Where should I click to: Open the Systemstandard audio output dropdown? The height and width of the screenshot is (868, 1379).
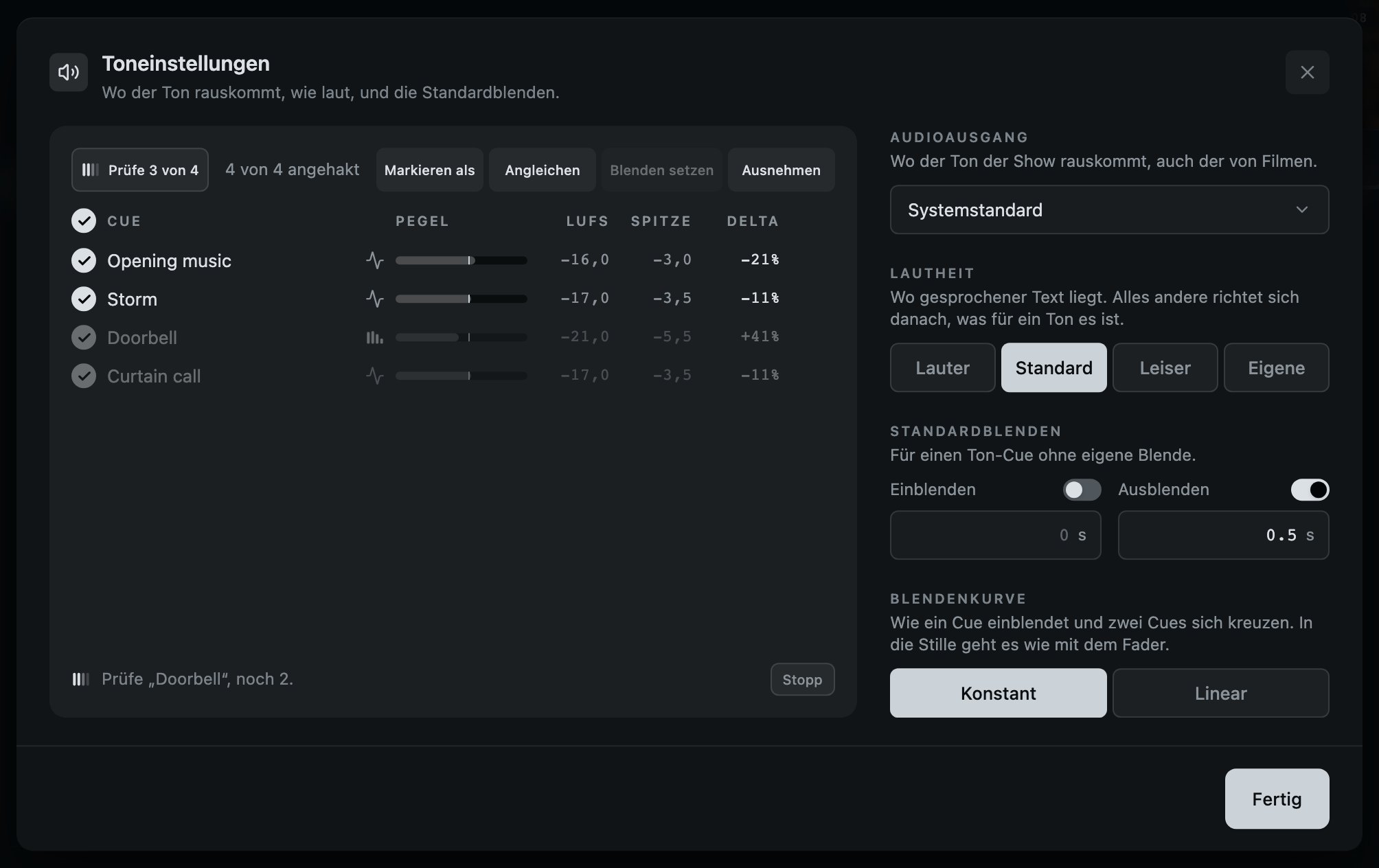point(1109,209)
